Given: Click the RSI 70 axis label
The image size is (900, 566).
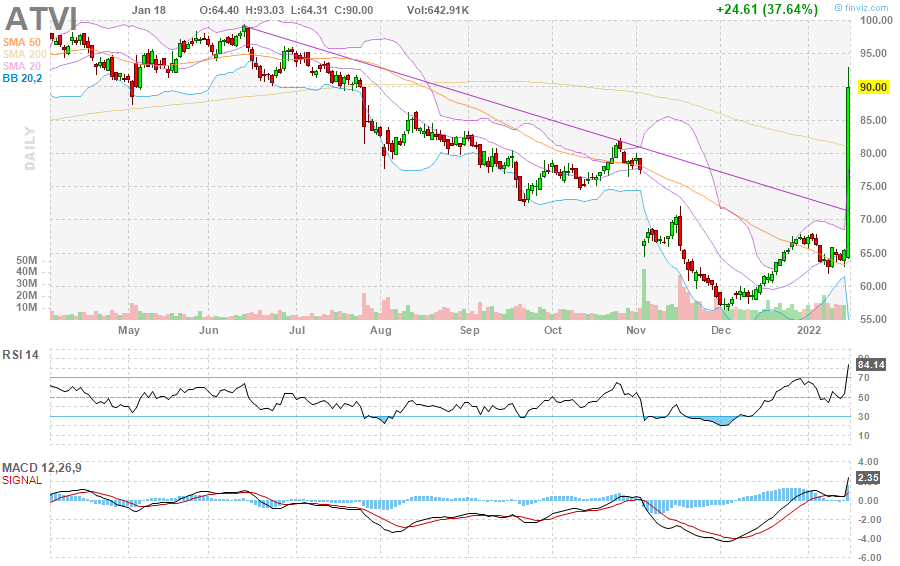Looking at the screenshot, I should pos(863,378).
